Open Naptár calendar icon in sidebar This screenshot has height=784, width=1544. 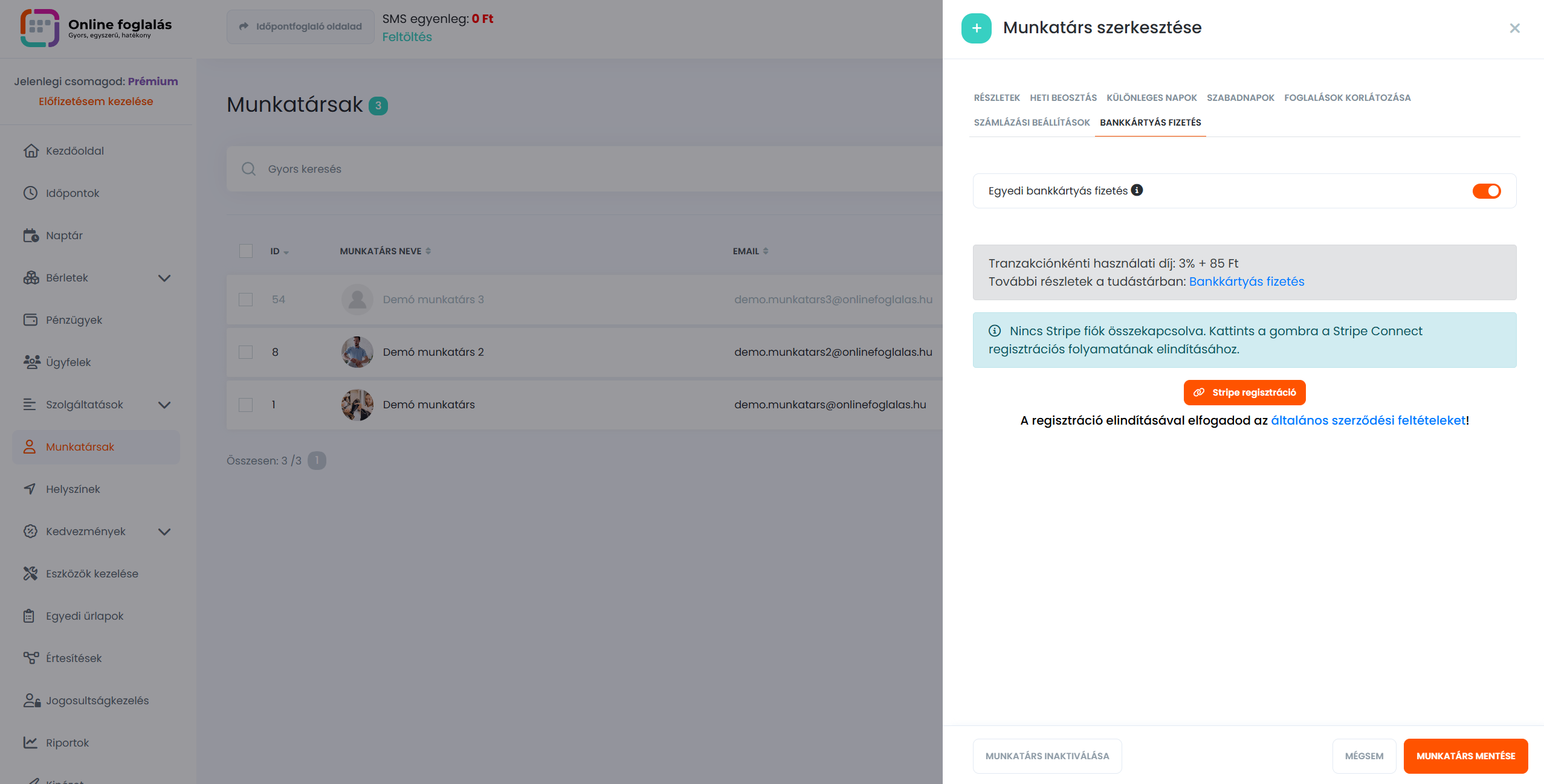[30, 236]
